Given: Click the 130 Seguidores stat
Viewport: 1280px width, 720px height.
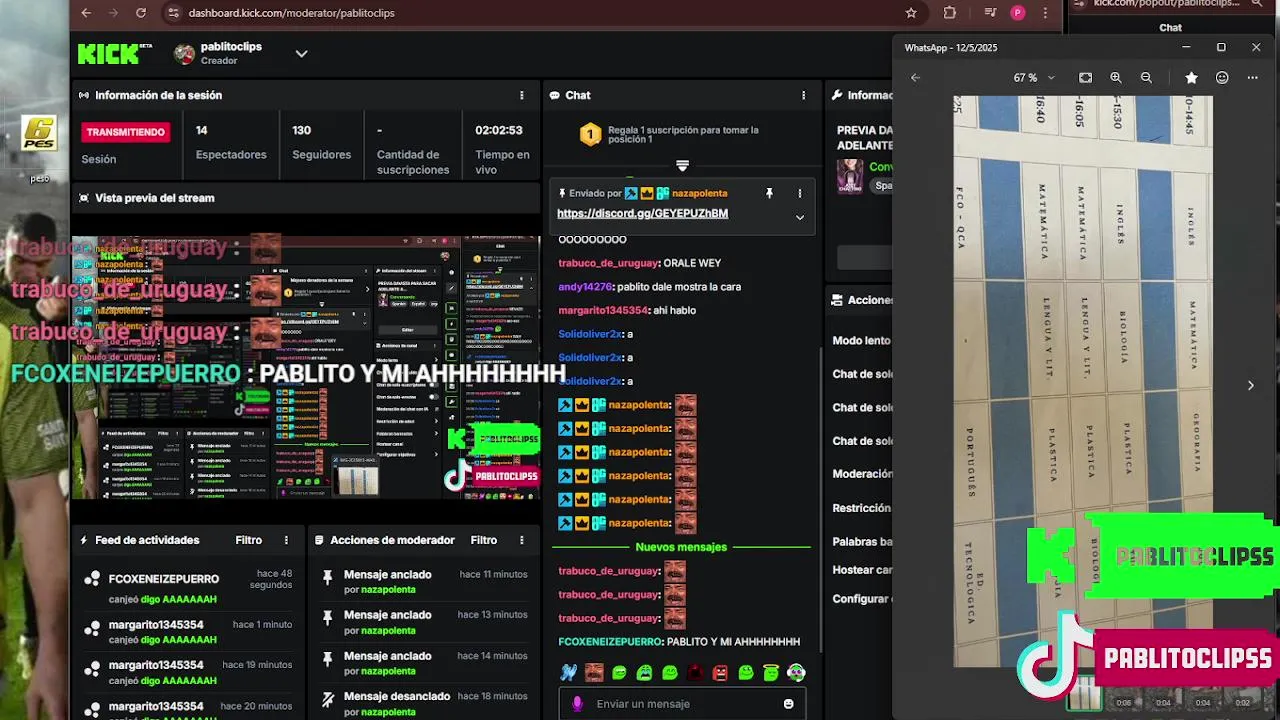Looking at the screenshot, I should (x=321, y=143).
